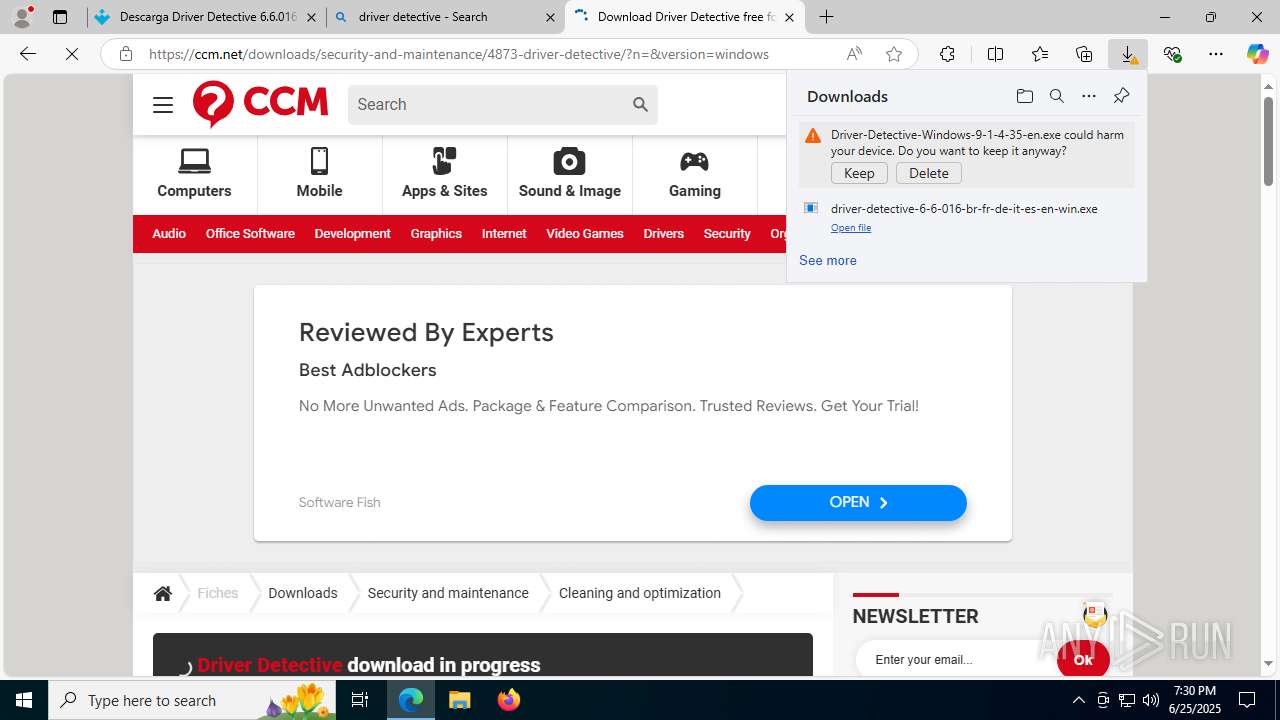Click Security and maintenance breadcrumb
Screen dimensions: 1280x720
(448, 593)
